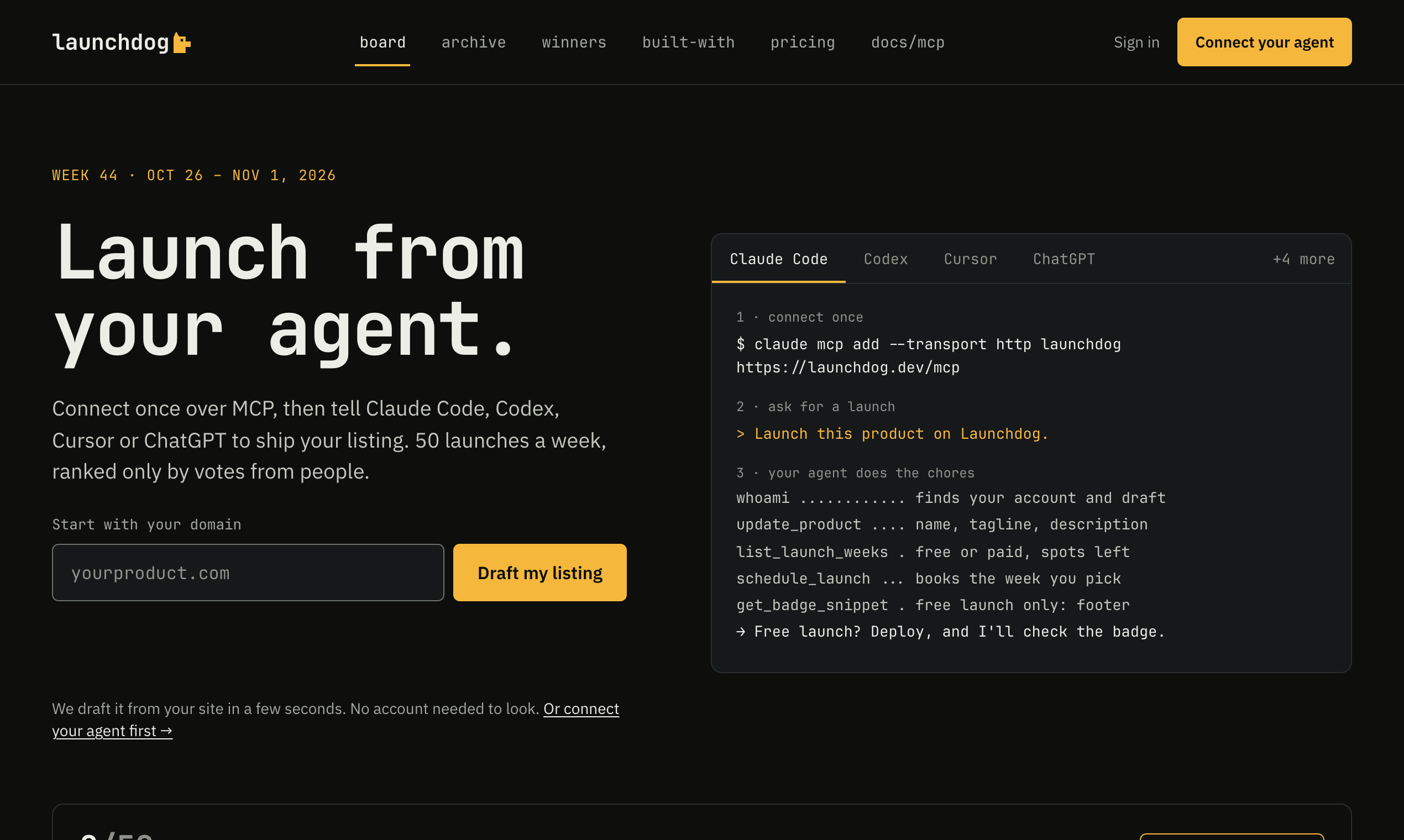
Task: Click the update_product tool row
Action: point(941,524)
